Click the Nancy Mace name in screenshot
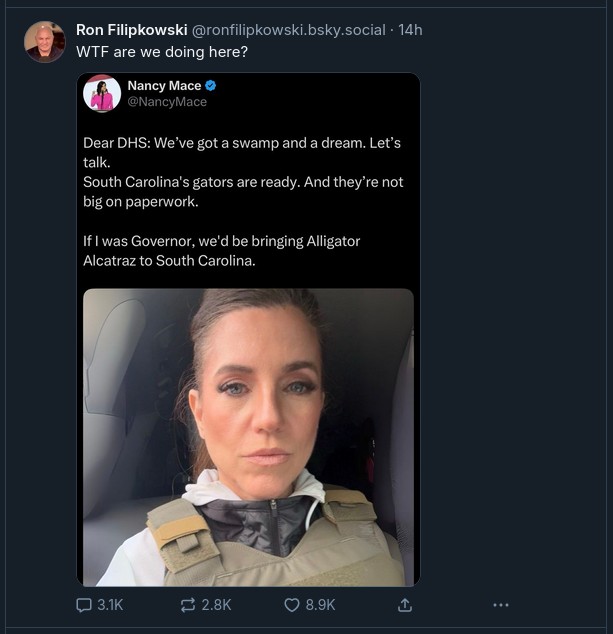Viewport: 613px width, 634px height. pos(164,86)
